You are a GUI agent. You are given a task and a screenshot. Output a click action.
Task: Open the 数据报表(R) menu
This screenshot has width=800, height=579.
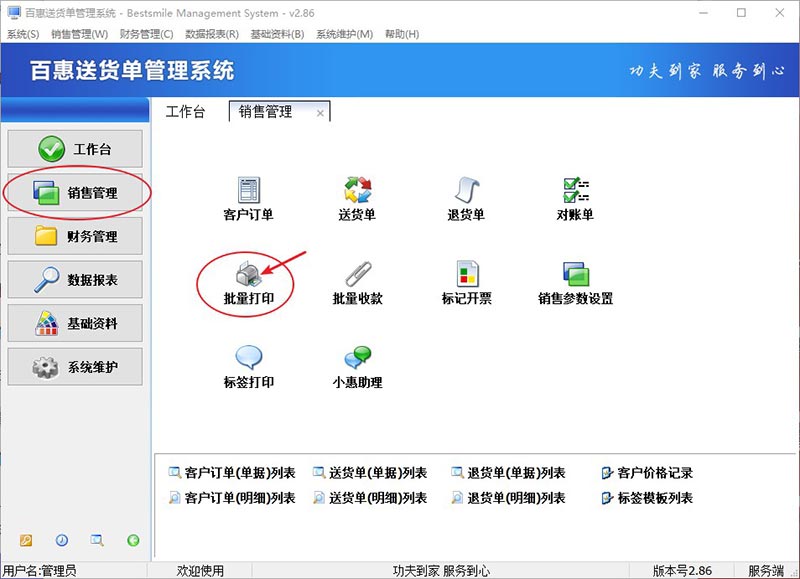212,34
